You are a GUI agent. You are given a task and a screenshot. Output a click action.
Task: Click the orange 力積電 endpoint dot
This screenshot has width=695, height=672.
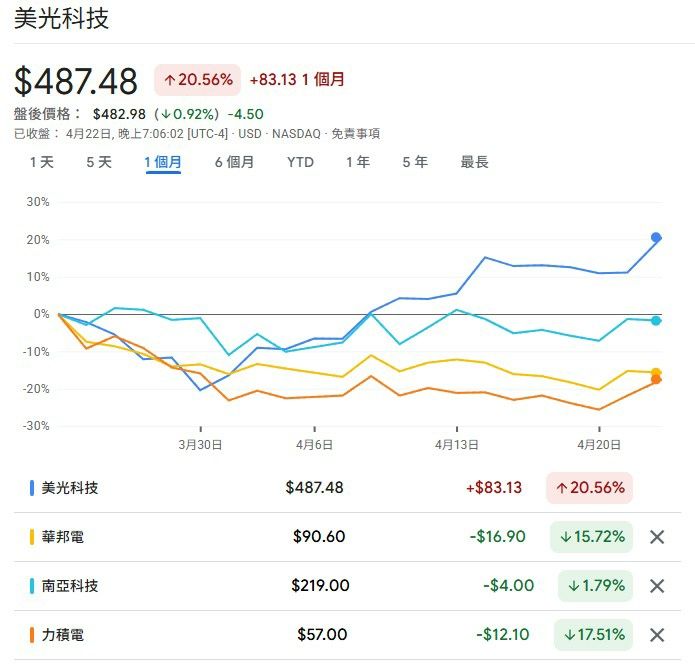[x=656, y=379]
